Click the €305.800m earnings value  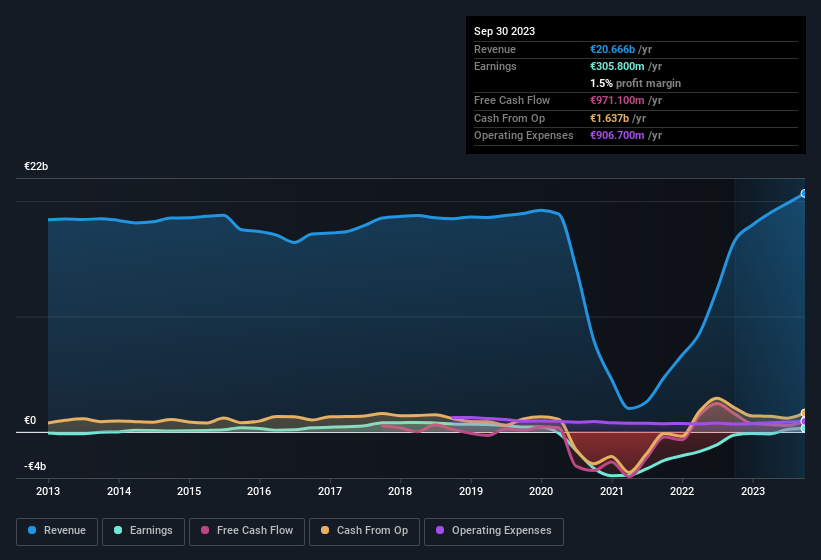coord(617,66)
